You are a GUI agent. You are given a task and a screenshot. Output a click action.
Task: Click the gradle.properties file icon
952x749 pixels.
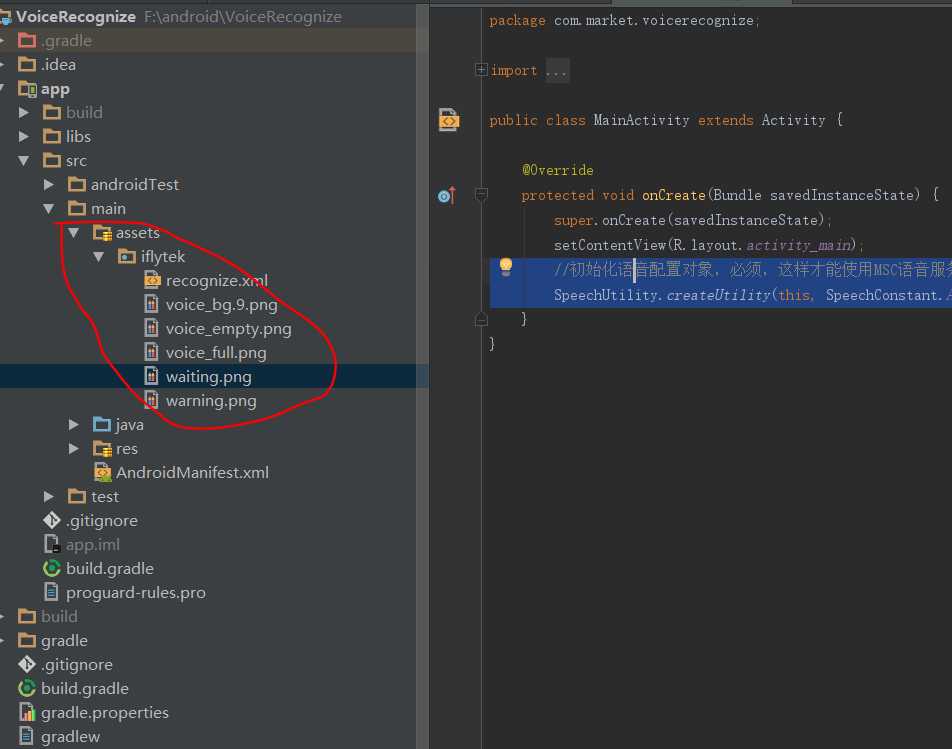click(27, 712)
